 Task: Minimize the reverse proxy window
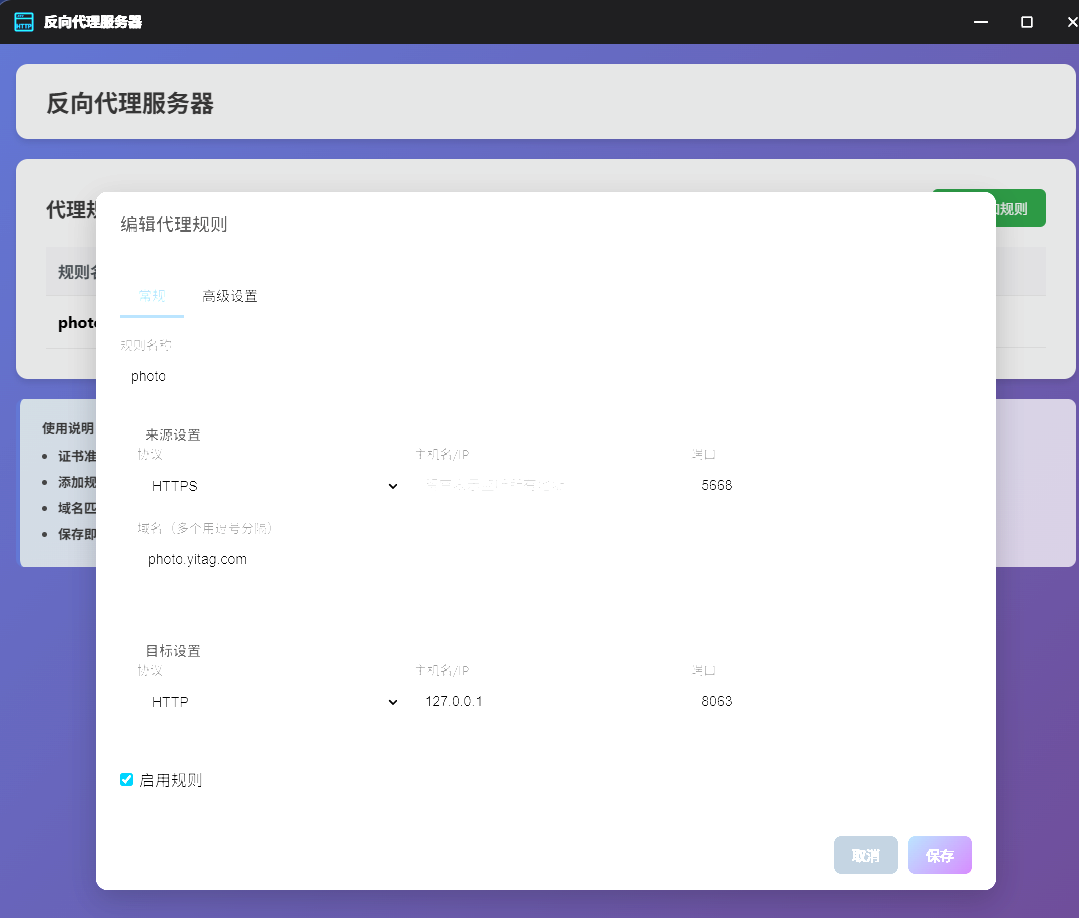point(981,22)
